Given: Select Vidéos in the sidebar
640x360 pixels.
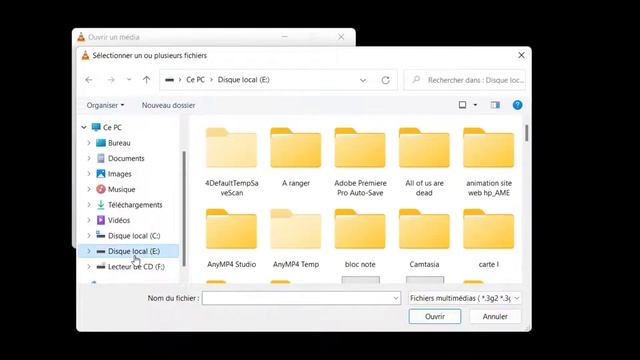Looking at the screenshot, I should (x=119, y=220).
